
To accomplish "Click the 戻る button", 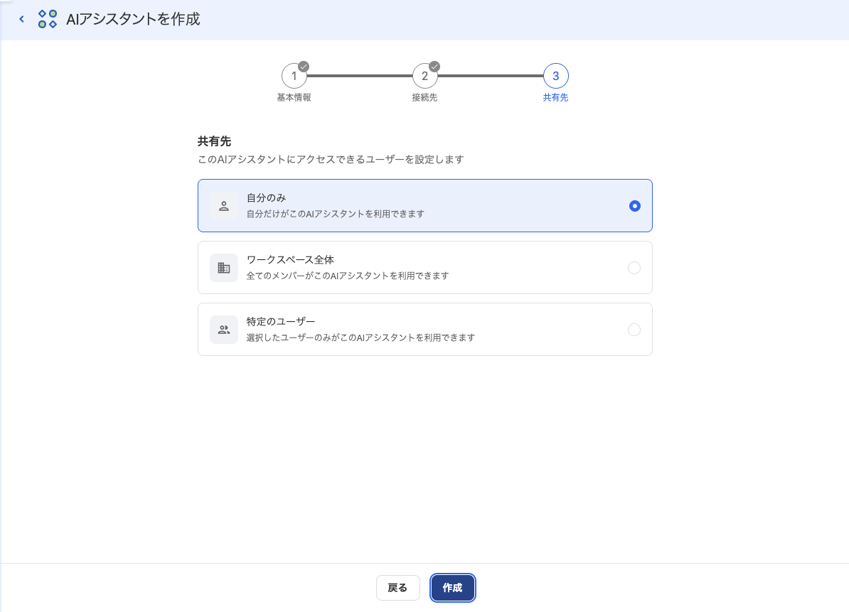I will pos(398,588).
